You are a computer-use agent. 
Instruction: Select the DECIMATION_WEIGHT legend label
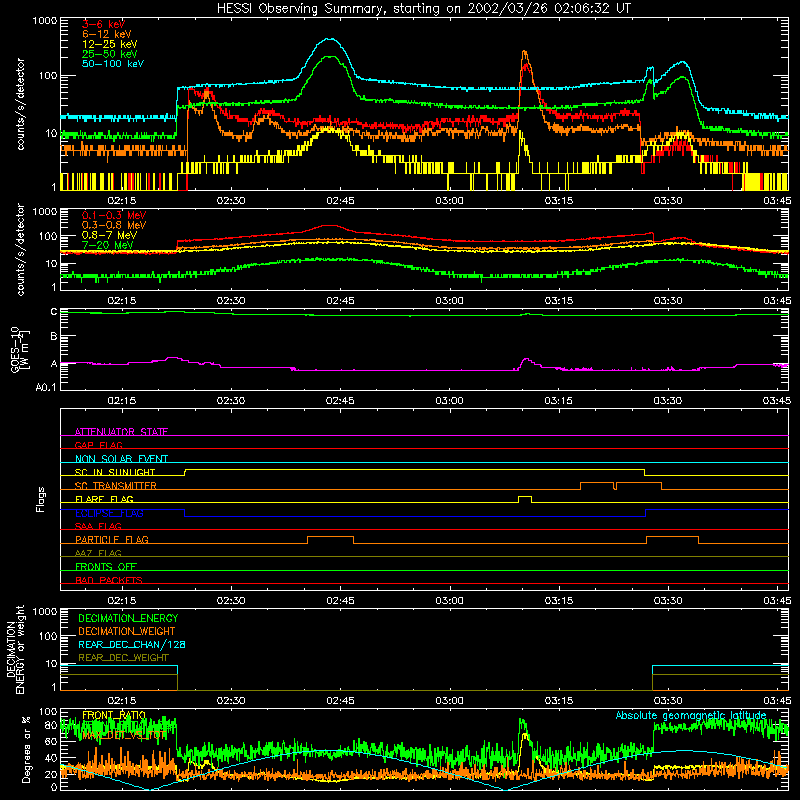(127, 631)
